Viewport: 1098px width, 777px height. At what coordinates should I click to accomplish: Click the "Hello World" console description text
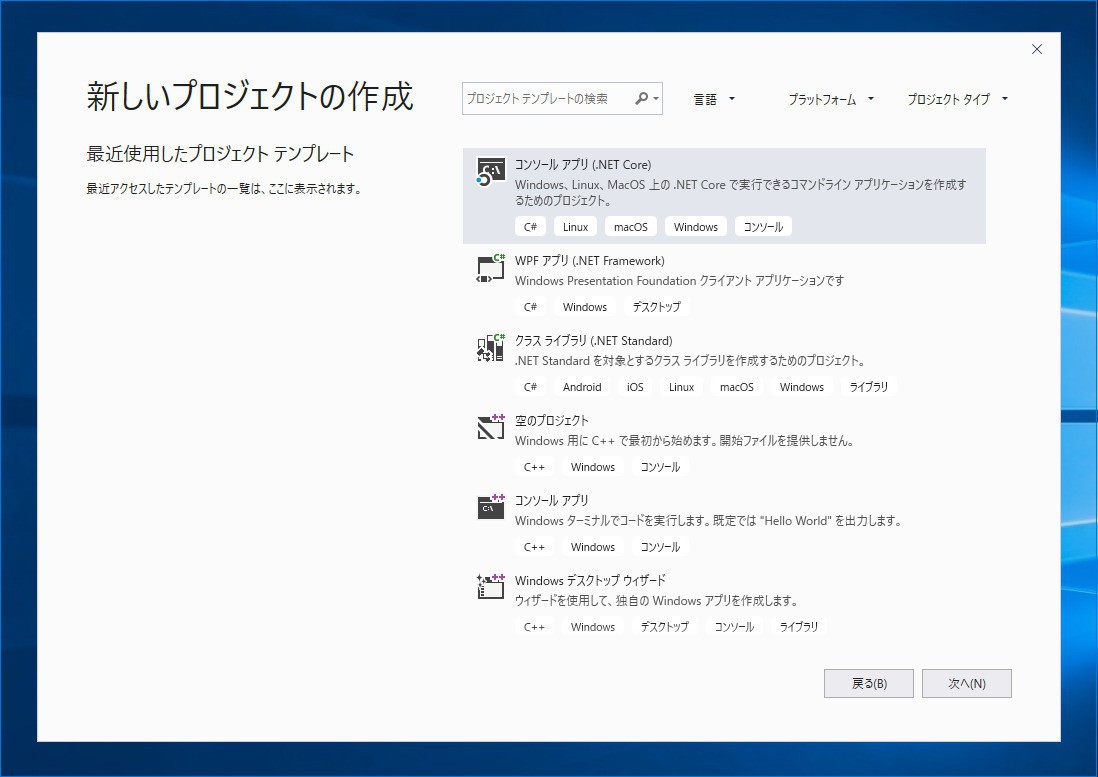click(x=708, y=521)
